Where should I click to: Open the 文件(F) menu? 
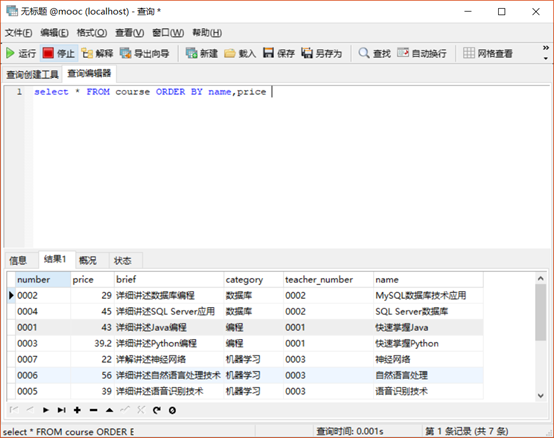click(x=18, y=33)
